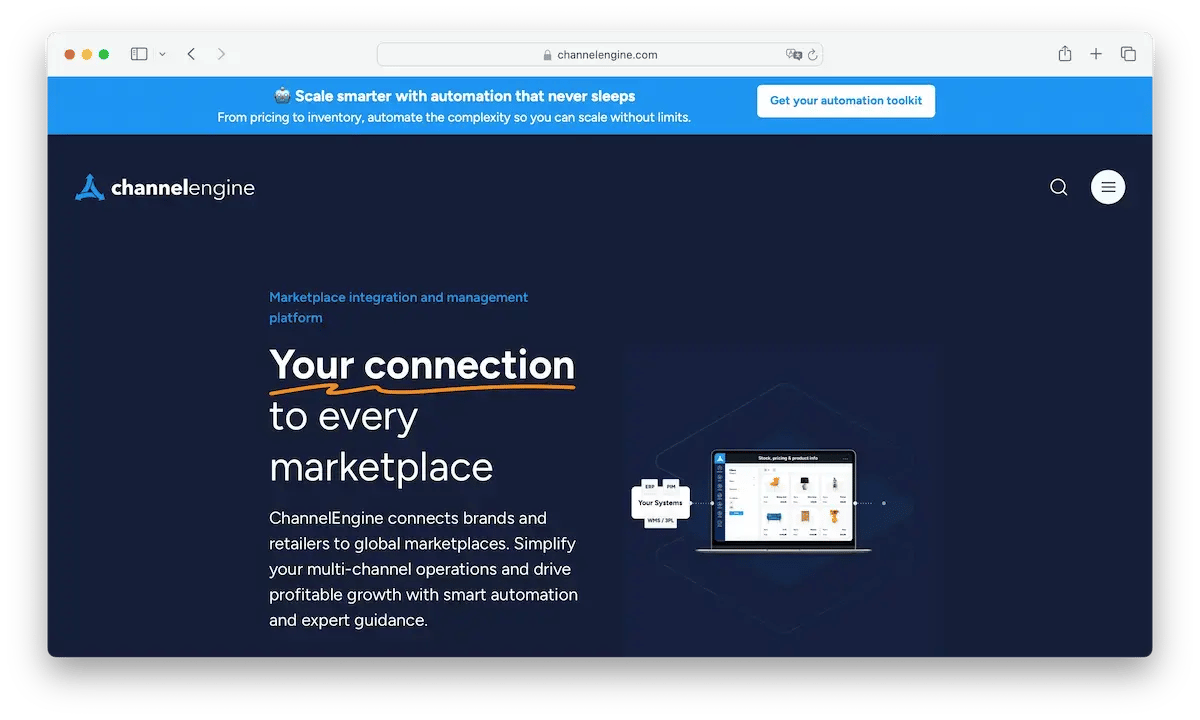The height and width of the screenshot is (720, 1200).
Task: Click the 'ChannelEngine connects brands' paragraph
Action: pyautogui.click(x=424, y=569)
